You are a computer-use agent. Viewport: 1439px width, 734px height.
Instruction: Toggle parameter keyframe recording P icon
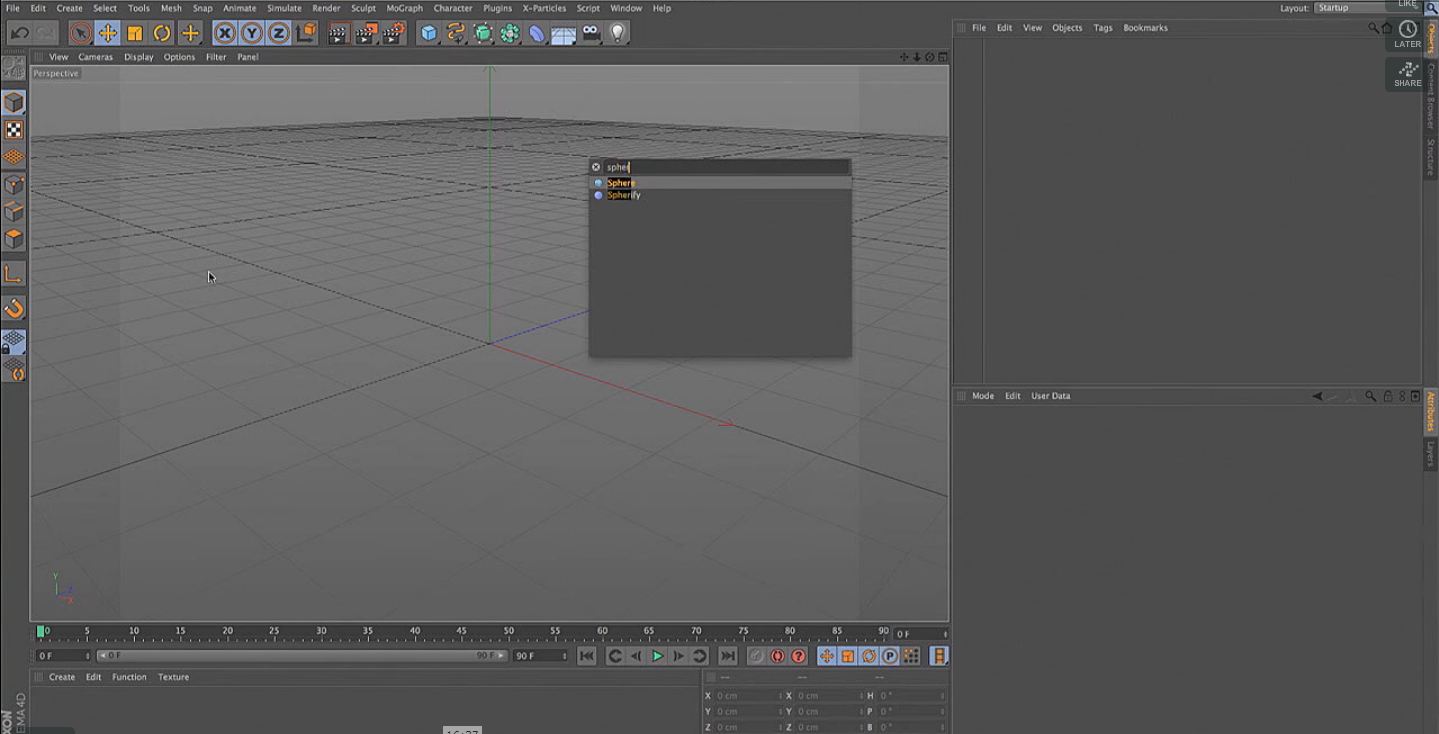pos(889,656)
